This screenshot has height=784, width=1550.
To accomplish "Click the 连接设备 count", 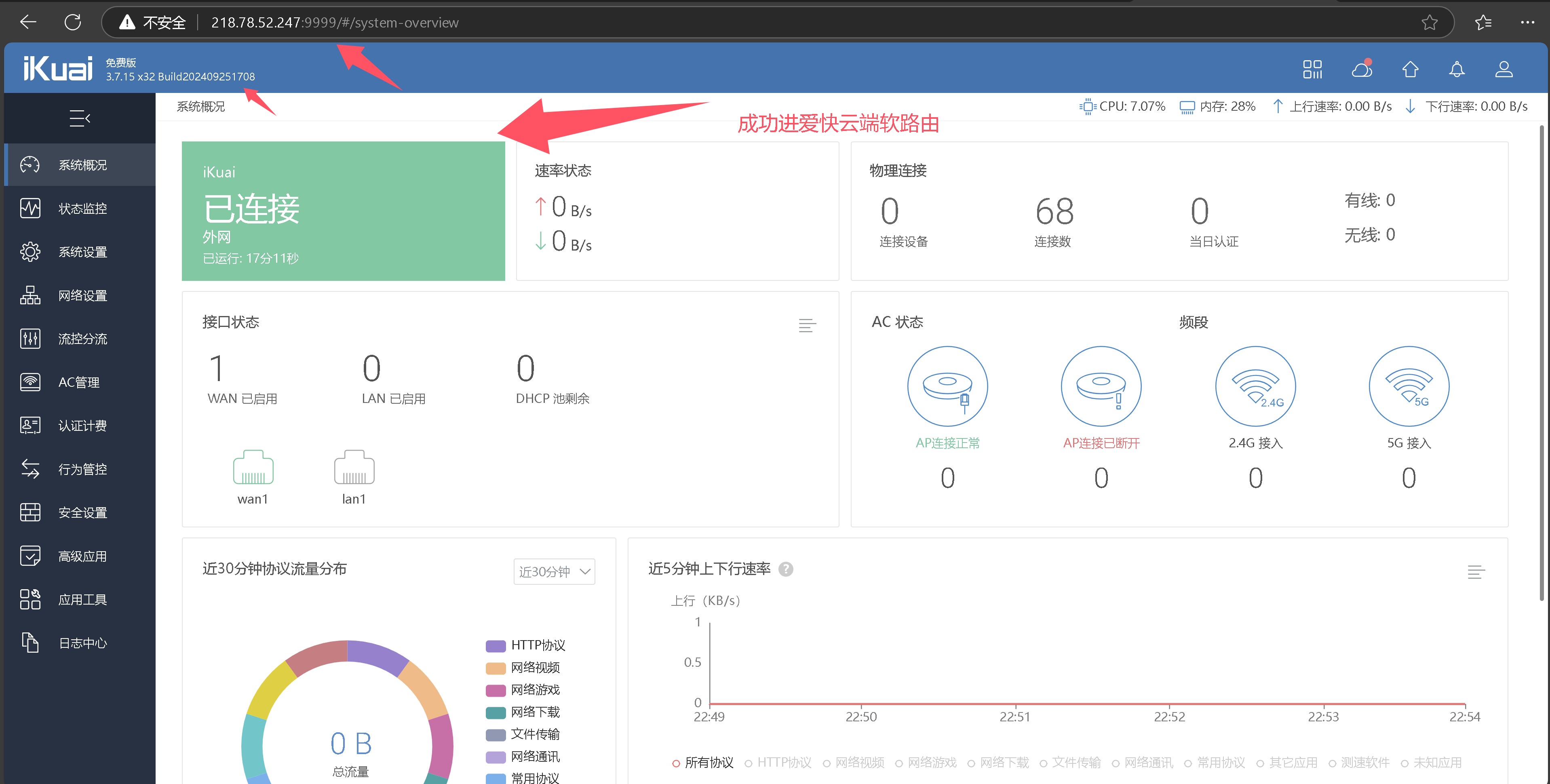I will 890,211.
